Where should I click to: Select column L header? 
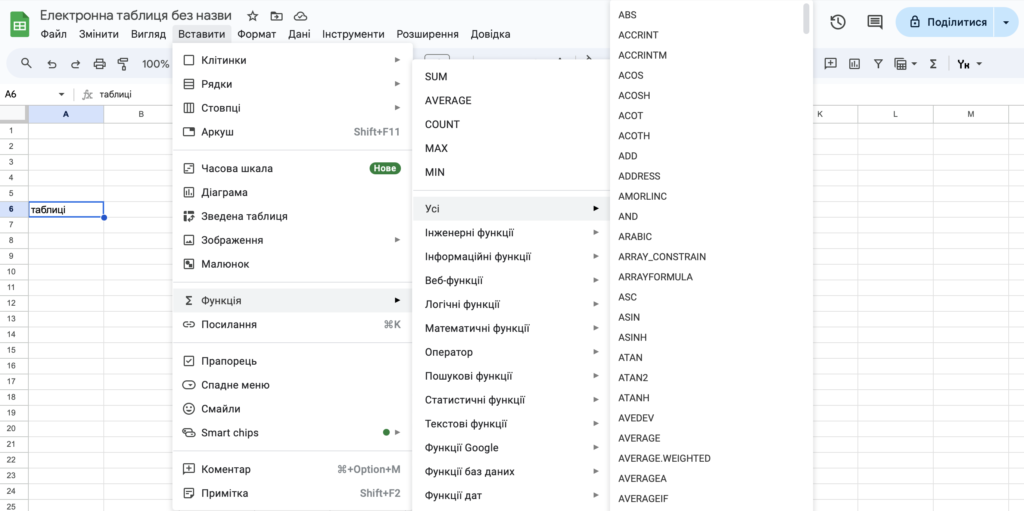(895, 114)
